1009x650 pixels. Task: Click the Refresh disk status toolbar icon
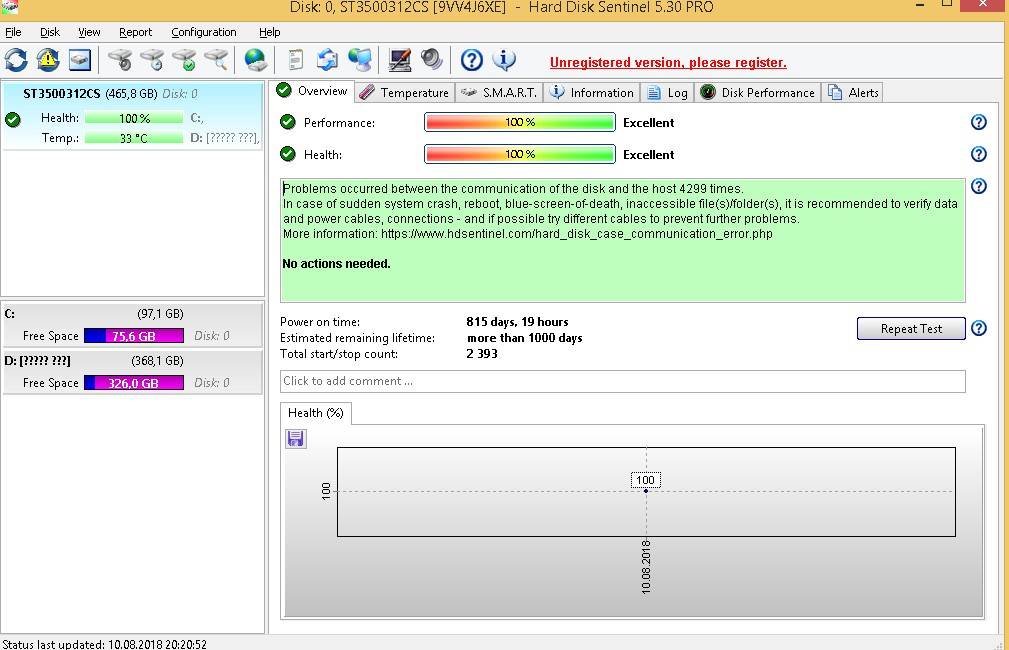[x=16, y=60]
